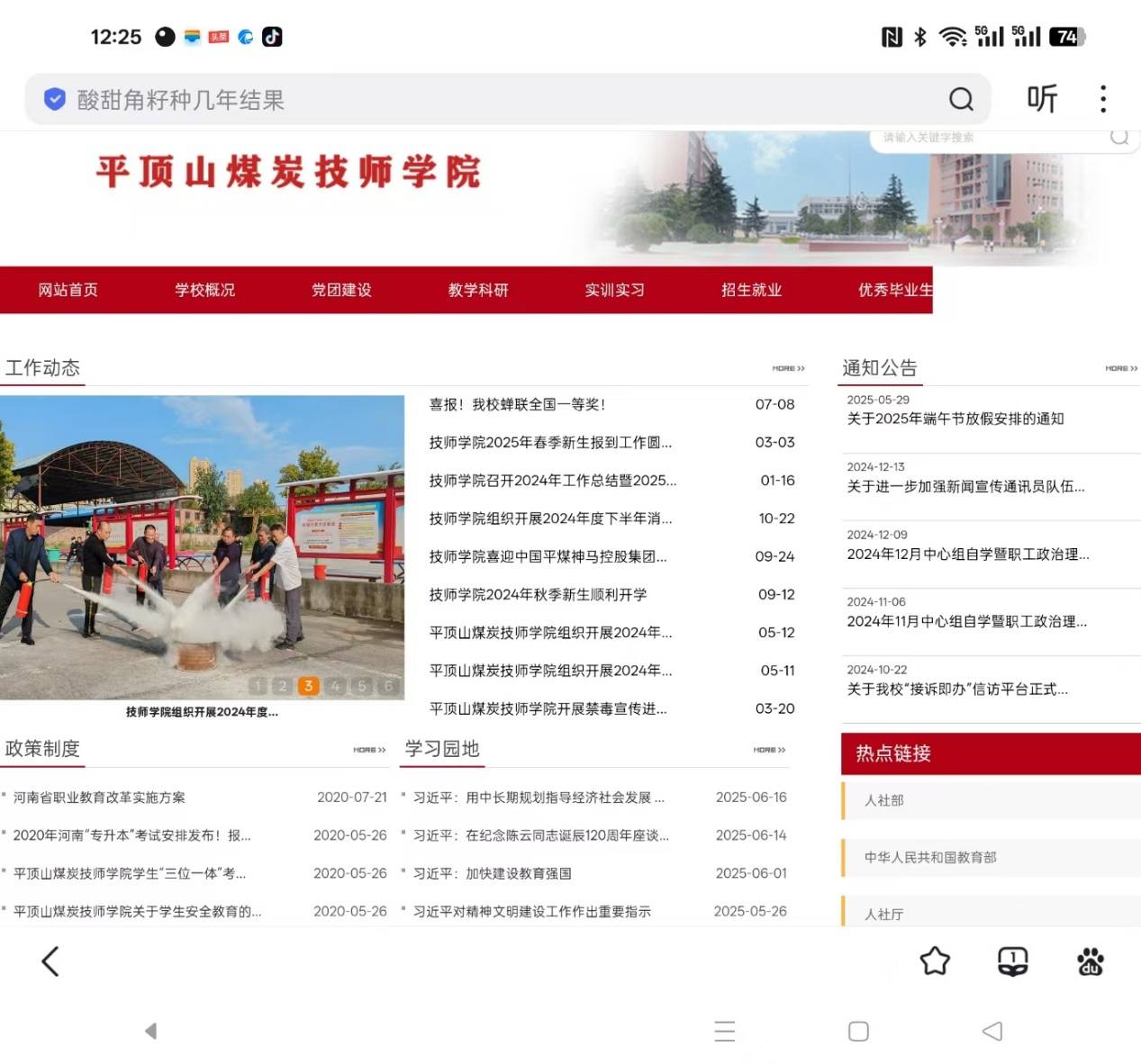The width and height of the screenshot is (1141, 1064).
Task: Open the 学校概况 navigation menu item
Action: coord(204,290)
